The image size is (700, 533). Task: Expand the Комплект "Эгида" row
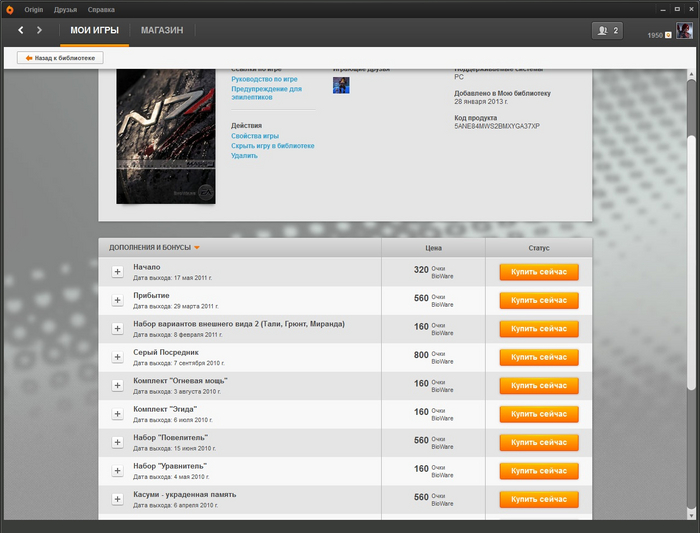117,414
